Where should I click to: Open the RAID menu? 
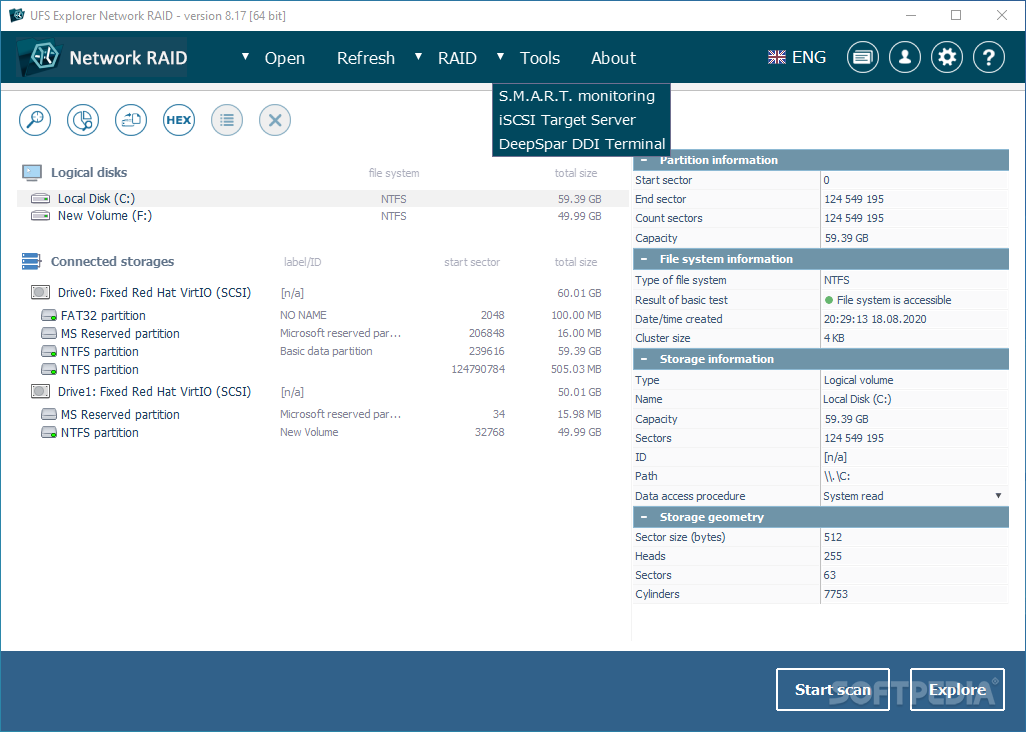coord(457,58)
